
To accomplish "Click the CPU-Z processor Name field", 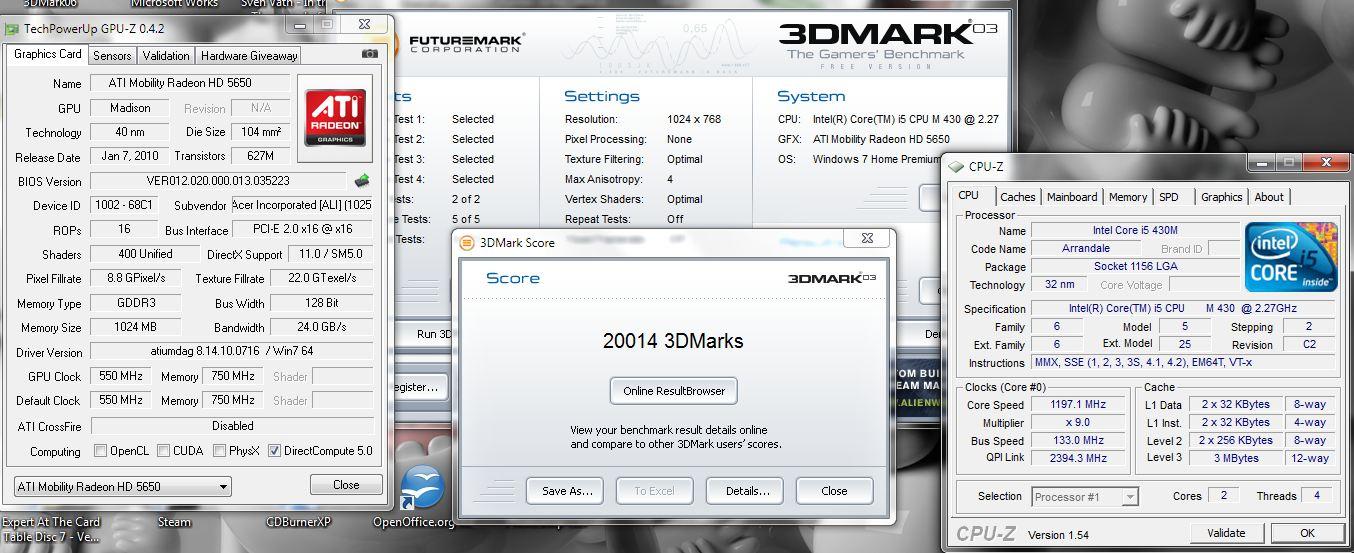I will (x=1135, y=231).
